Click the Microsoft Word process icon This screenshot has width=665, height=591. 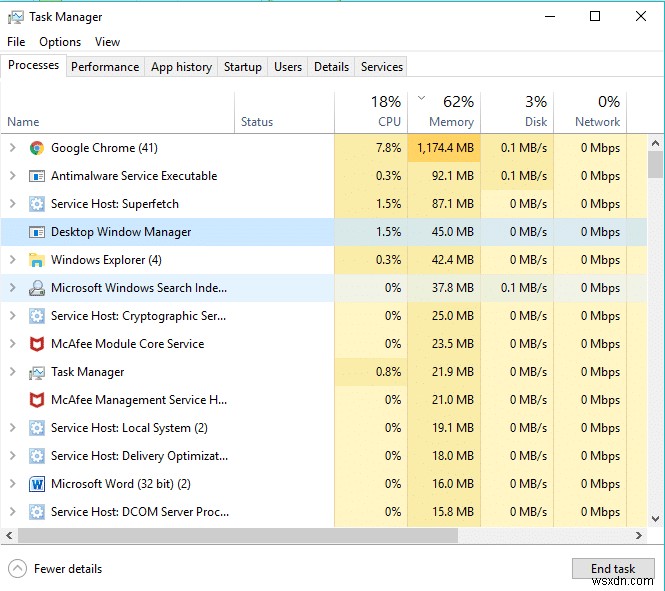pos(37,484)
